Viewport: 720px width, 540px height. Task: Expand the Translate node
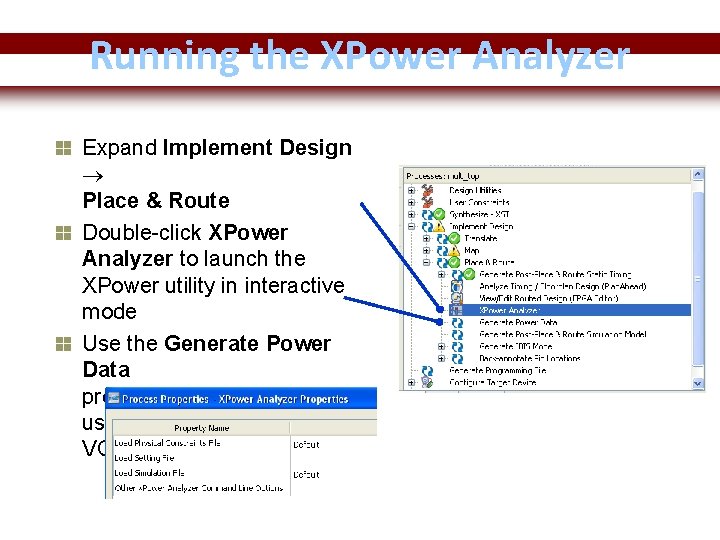click(x=426, y=238)
